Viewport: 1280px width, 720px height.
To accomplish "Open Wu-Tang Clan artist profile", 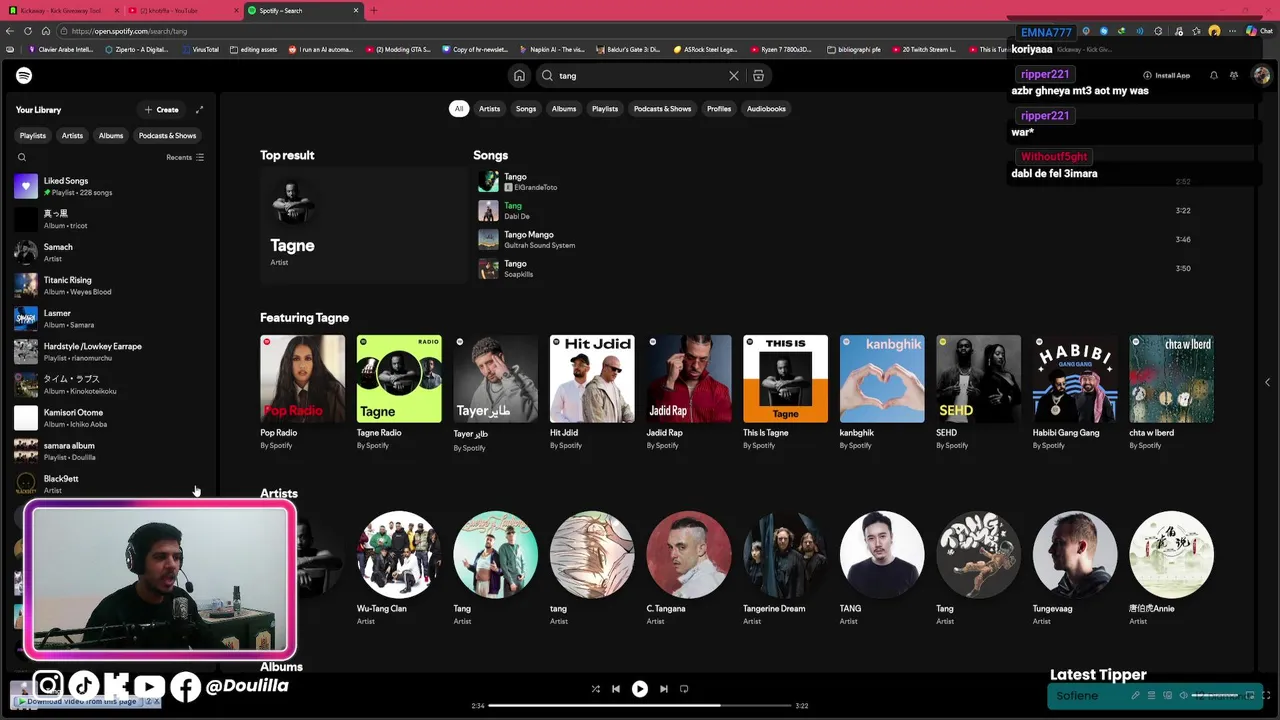I will 399,568.
